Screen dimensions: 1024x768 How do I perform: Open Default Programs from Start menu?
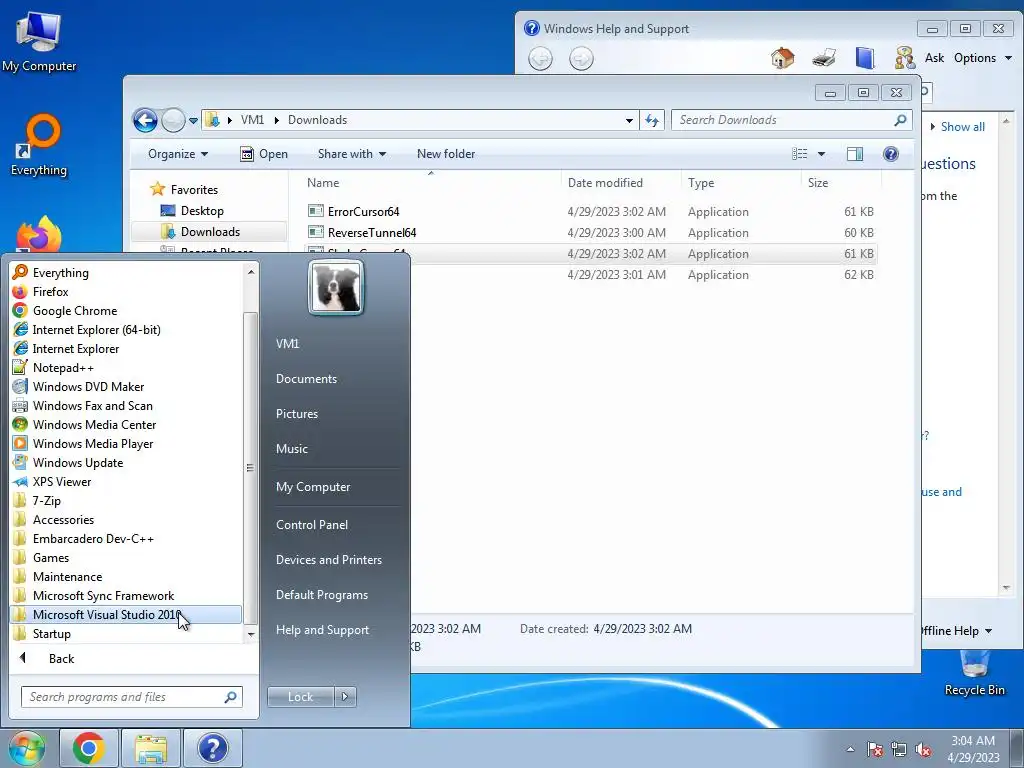click(x=322, y=595)
